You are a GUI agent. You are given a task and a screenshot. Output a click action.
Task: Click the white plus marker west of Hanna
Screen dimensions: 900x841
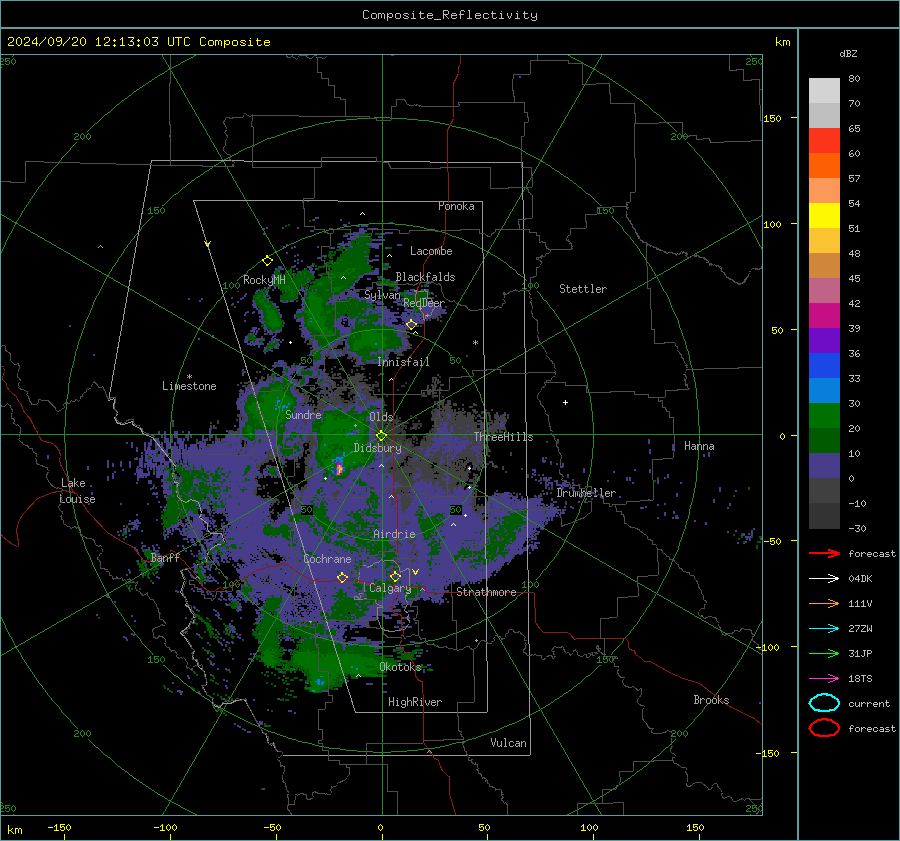pyautogui.click(x=565, y=402)
